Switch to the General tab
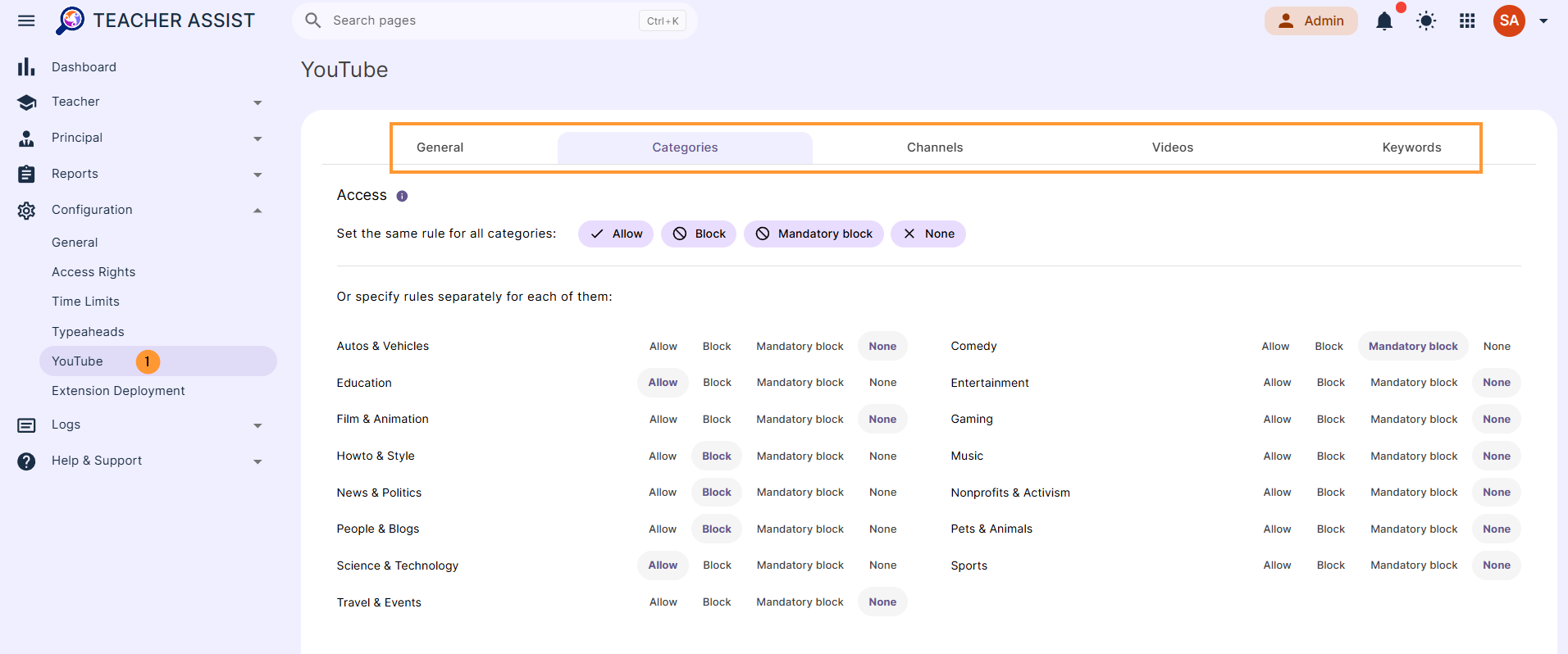Image resolution: width=1568 pixels, height=654 pixels. [440, 148]
